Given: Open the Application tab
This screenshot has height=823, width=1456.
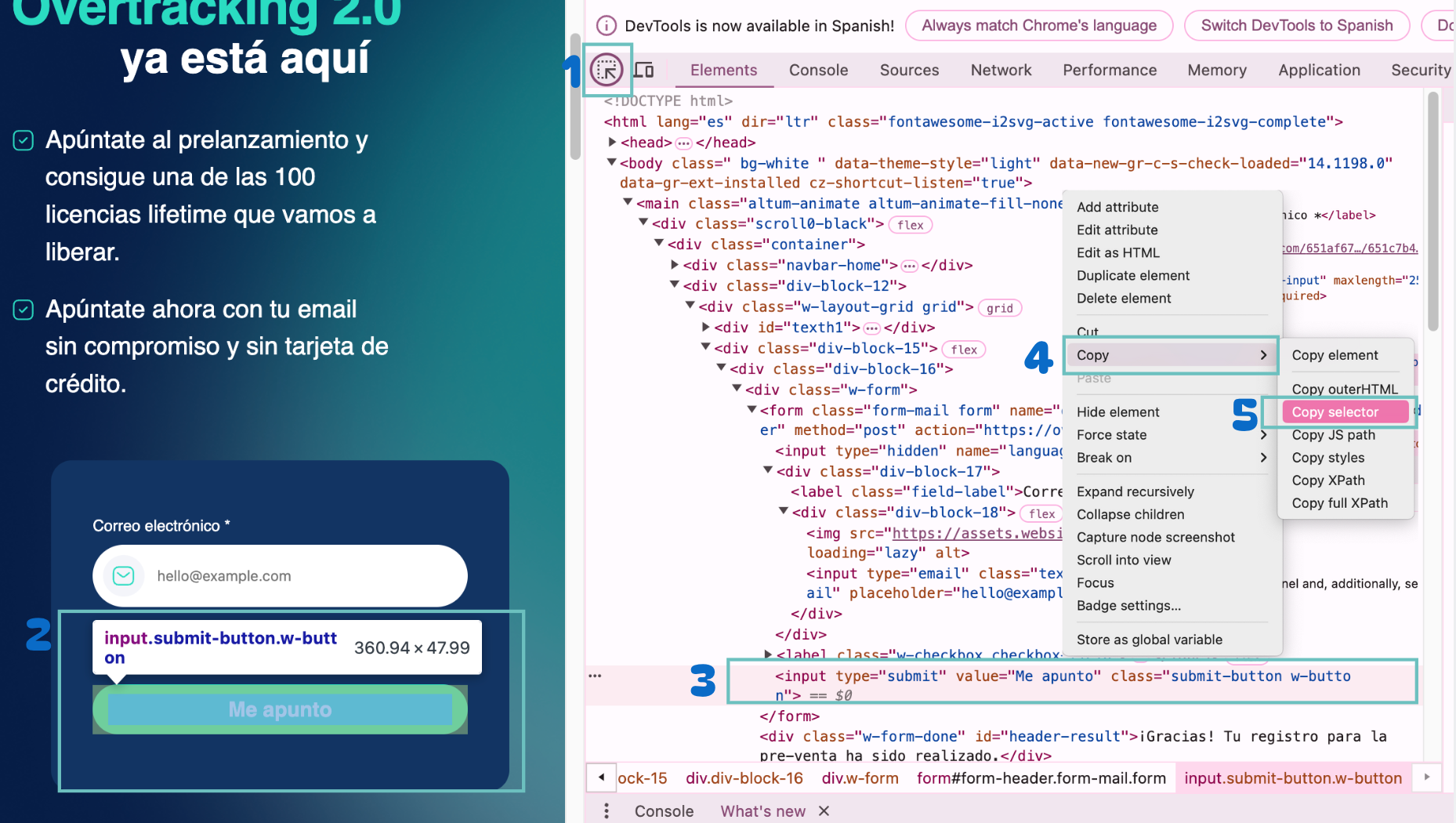Looking at the screenshot, I should 1319,70.
